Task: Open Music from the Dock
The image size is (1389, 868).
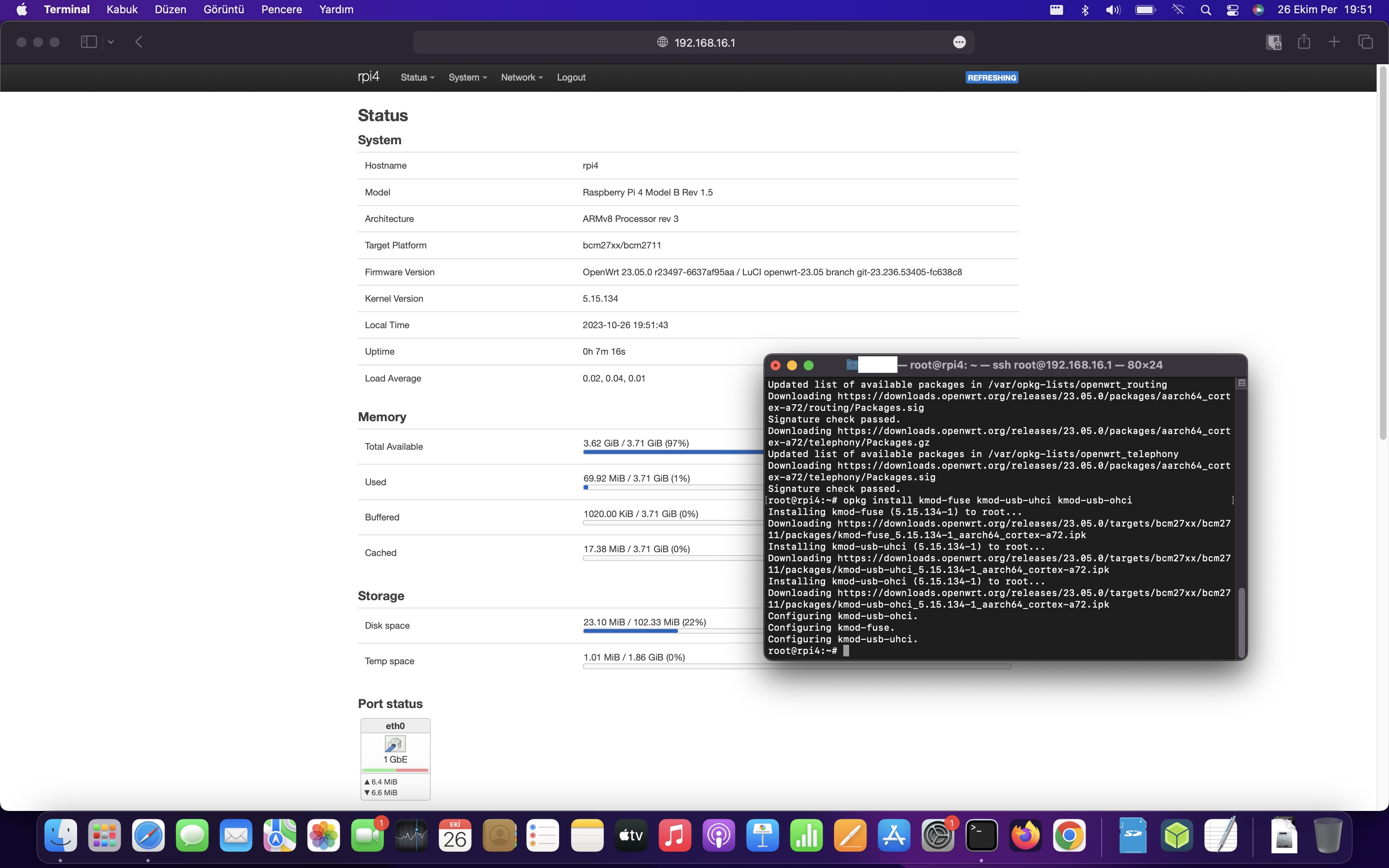Action: click(x=675, y=835)
